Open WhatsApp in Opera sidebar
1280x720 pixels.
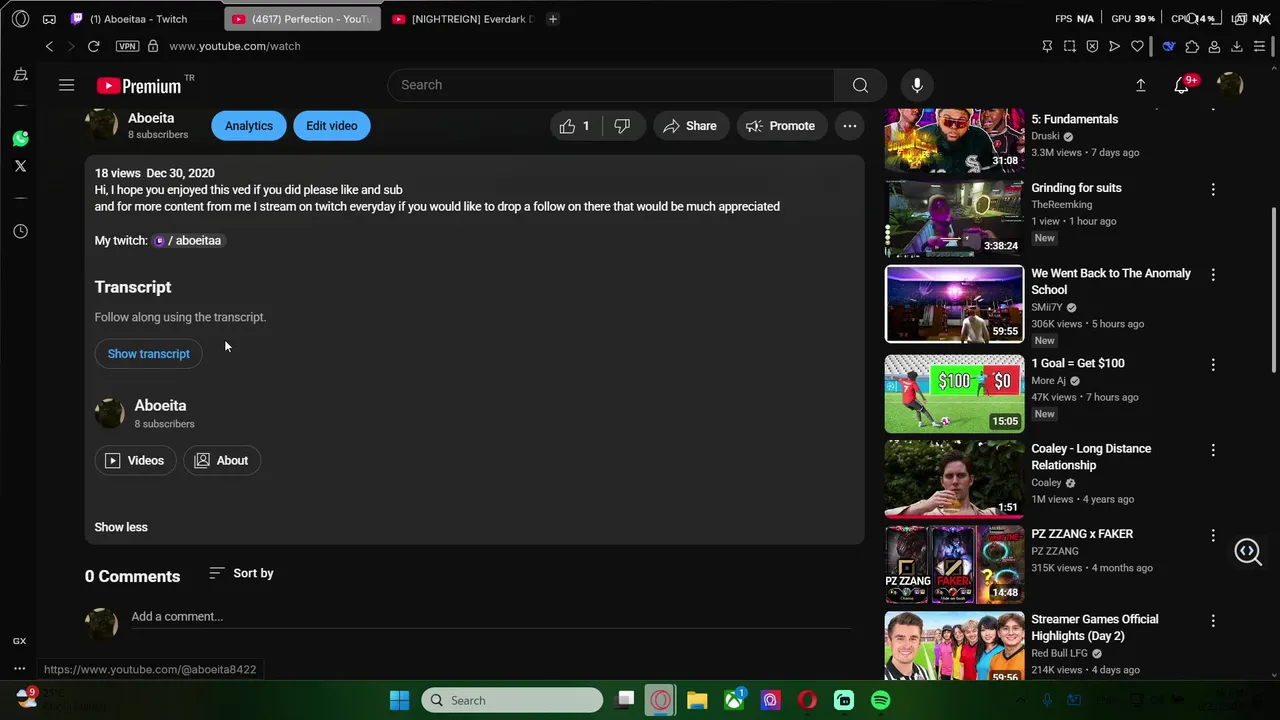coord(20,139)
